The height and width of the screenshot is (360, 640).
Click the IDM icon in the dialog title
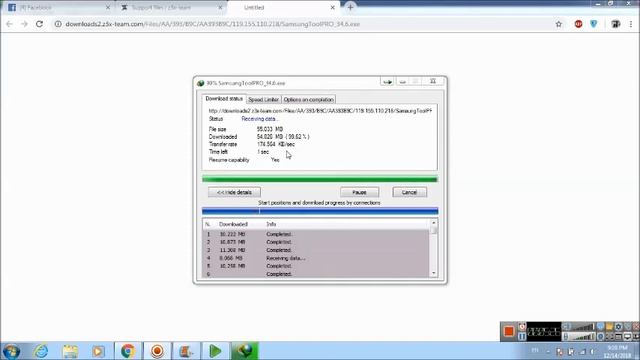tap(200, 83)
